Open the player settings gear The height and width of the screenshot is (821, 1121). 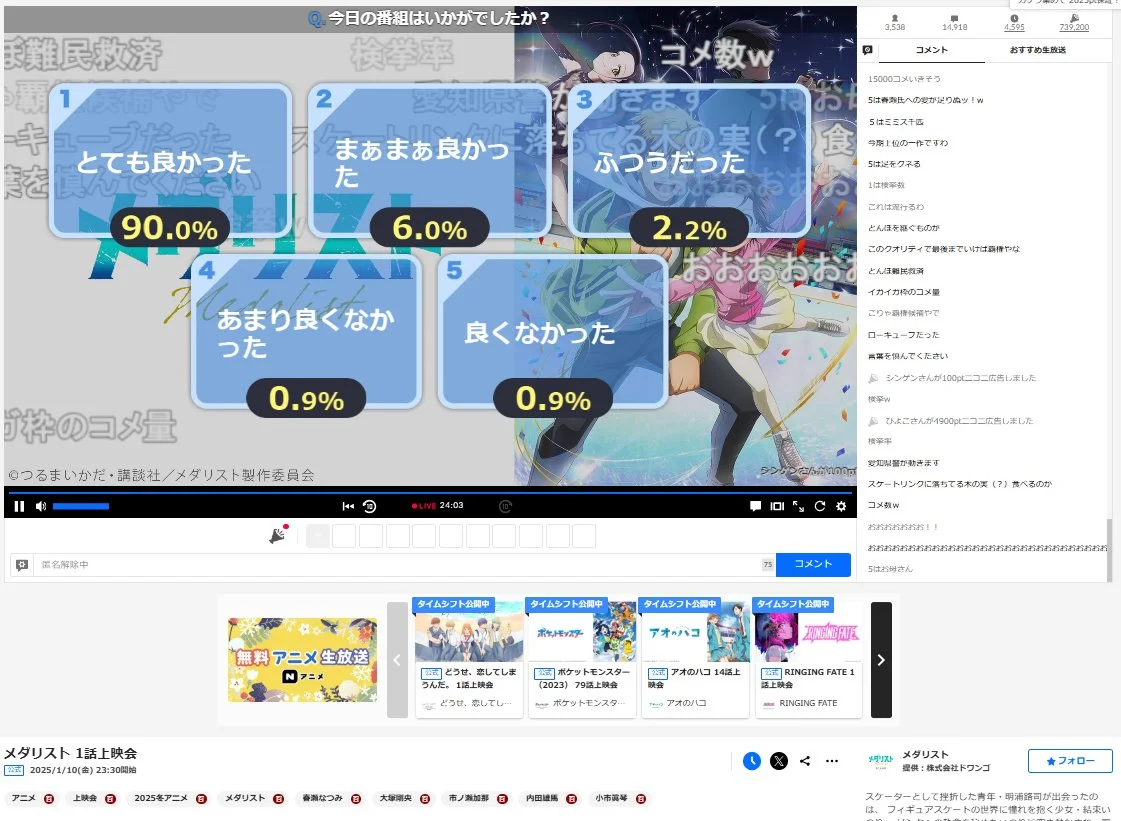click(841, 506)
